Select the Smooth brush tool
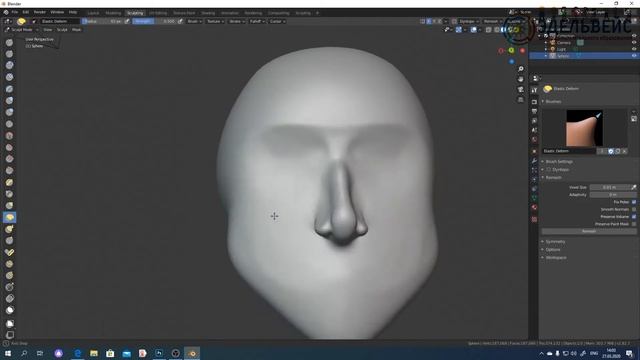640x360 pixels. pos(9,136)
